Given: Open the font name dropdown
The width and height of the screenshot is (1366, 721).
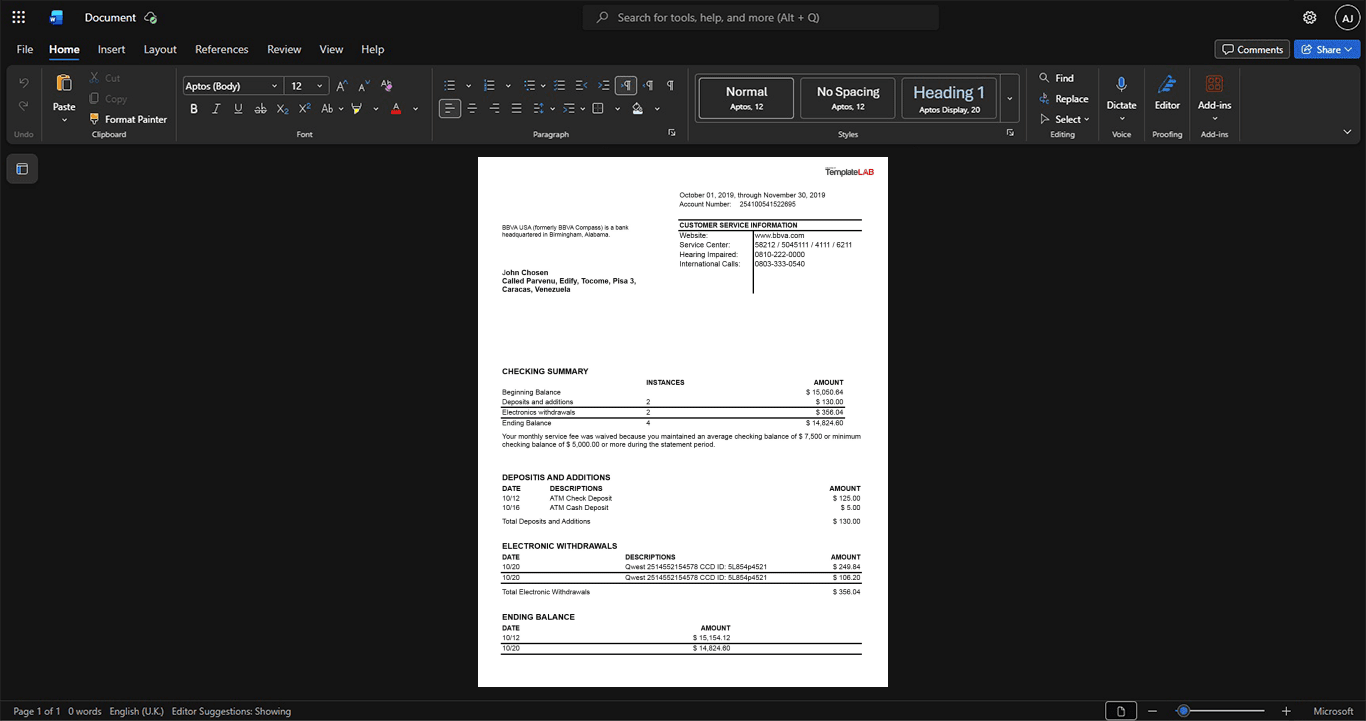Looking at the screenshot, I should [x=274, y=86].
